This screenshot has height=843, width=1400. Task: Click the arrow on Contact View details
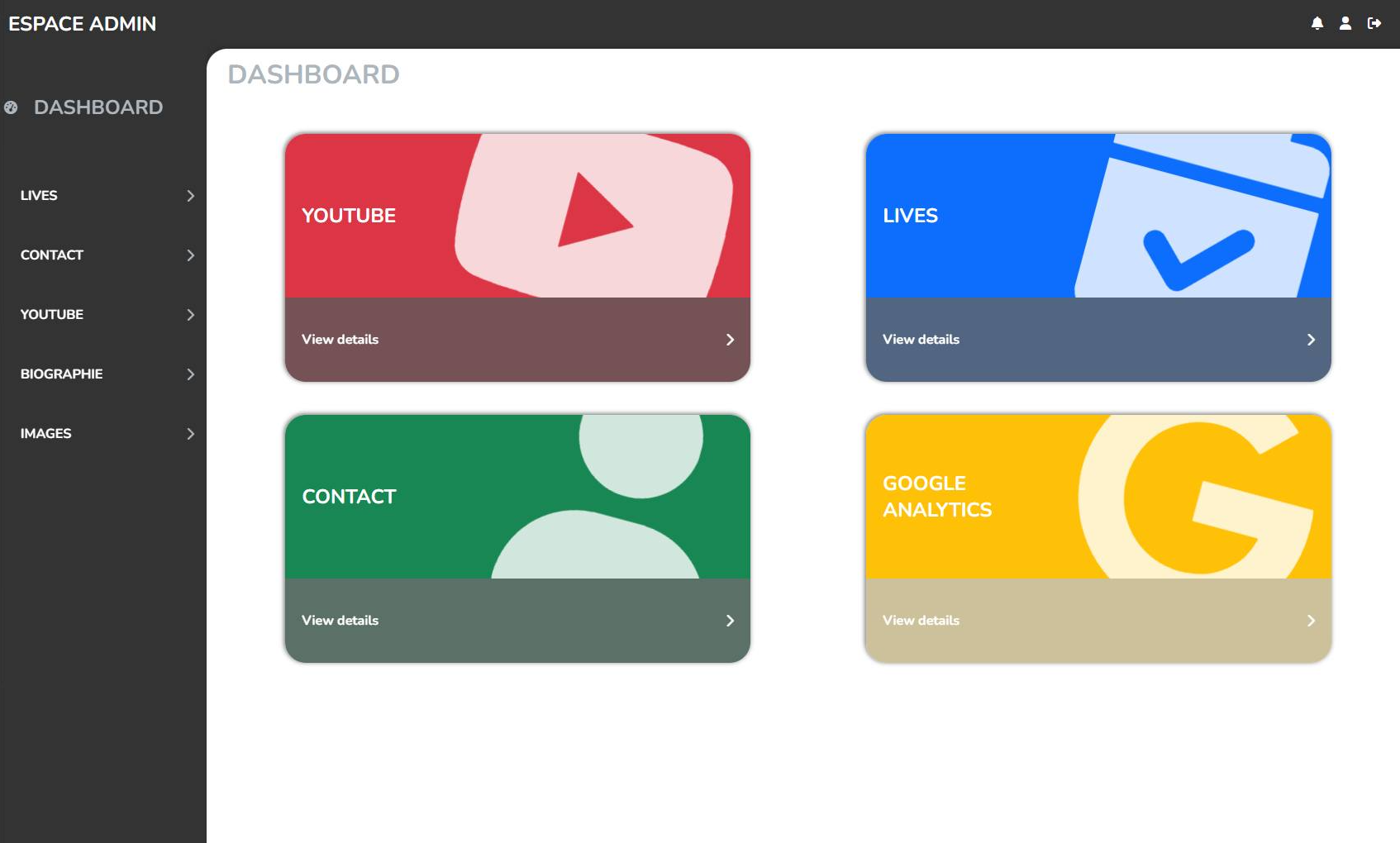pos(730,621)
